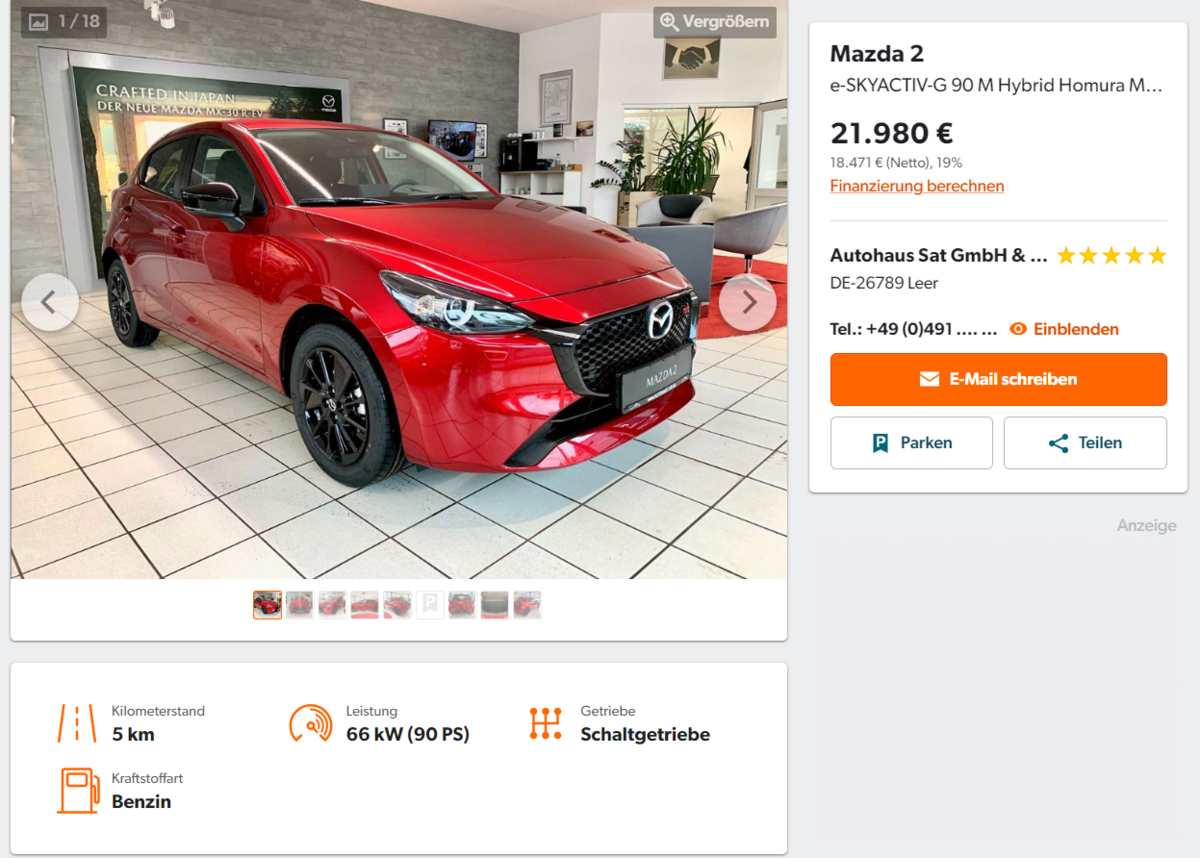This screenshot has height=858, width=1200.
Task: Open Autohaus Sat GmbH dealer name
Action: click(x=939, y=255)
